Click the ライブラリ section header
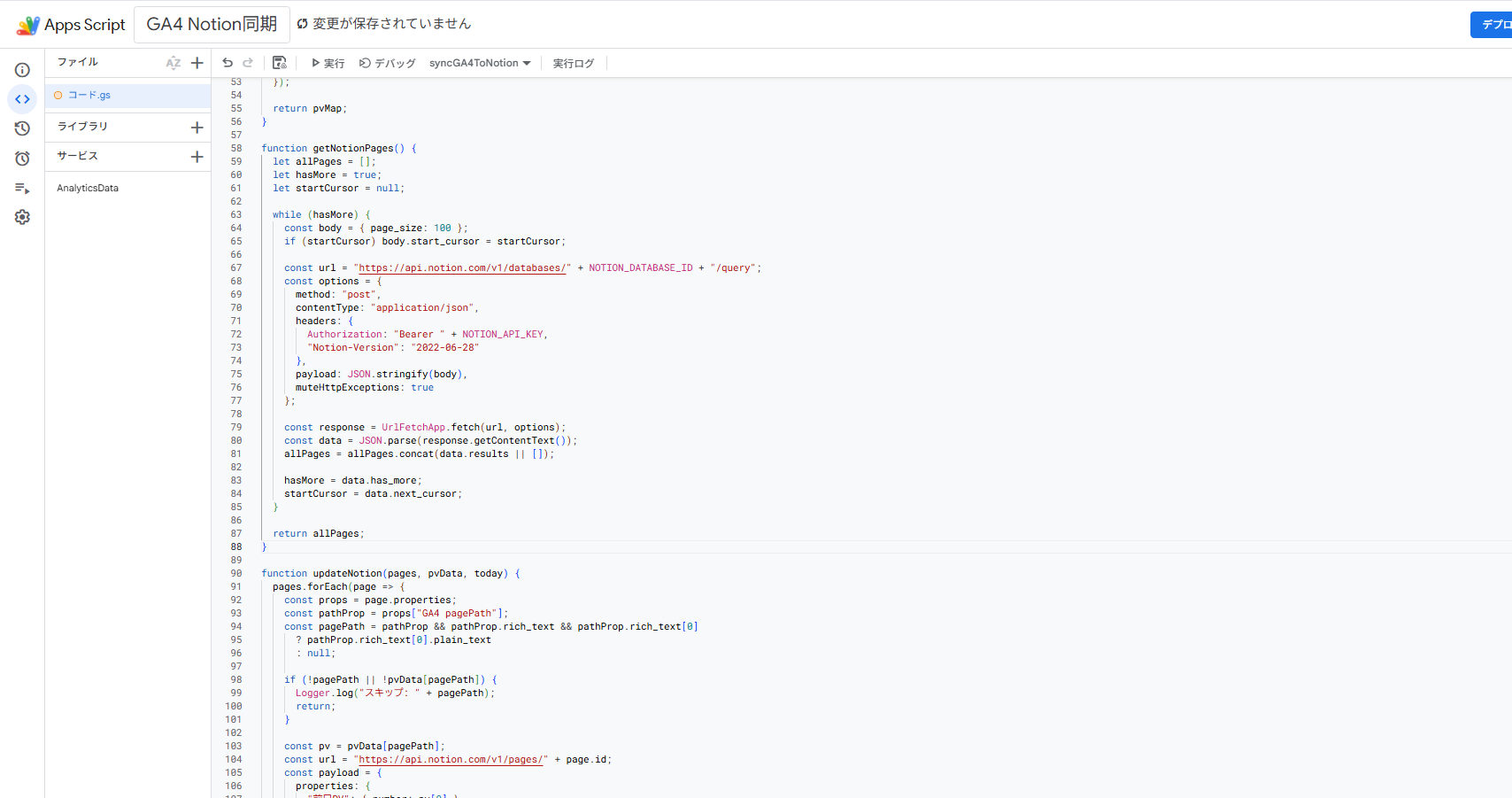Screen dimensions: 1512x798 (x=82, y=127)
